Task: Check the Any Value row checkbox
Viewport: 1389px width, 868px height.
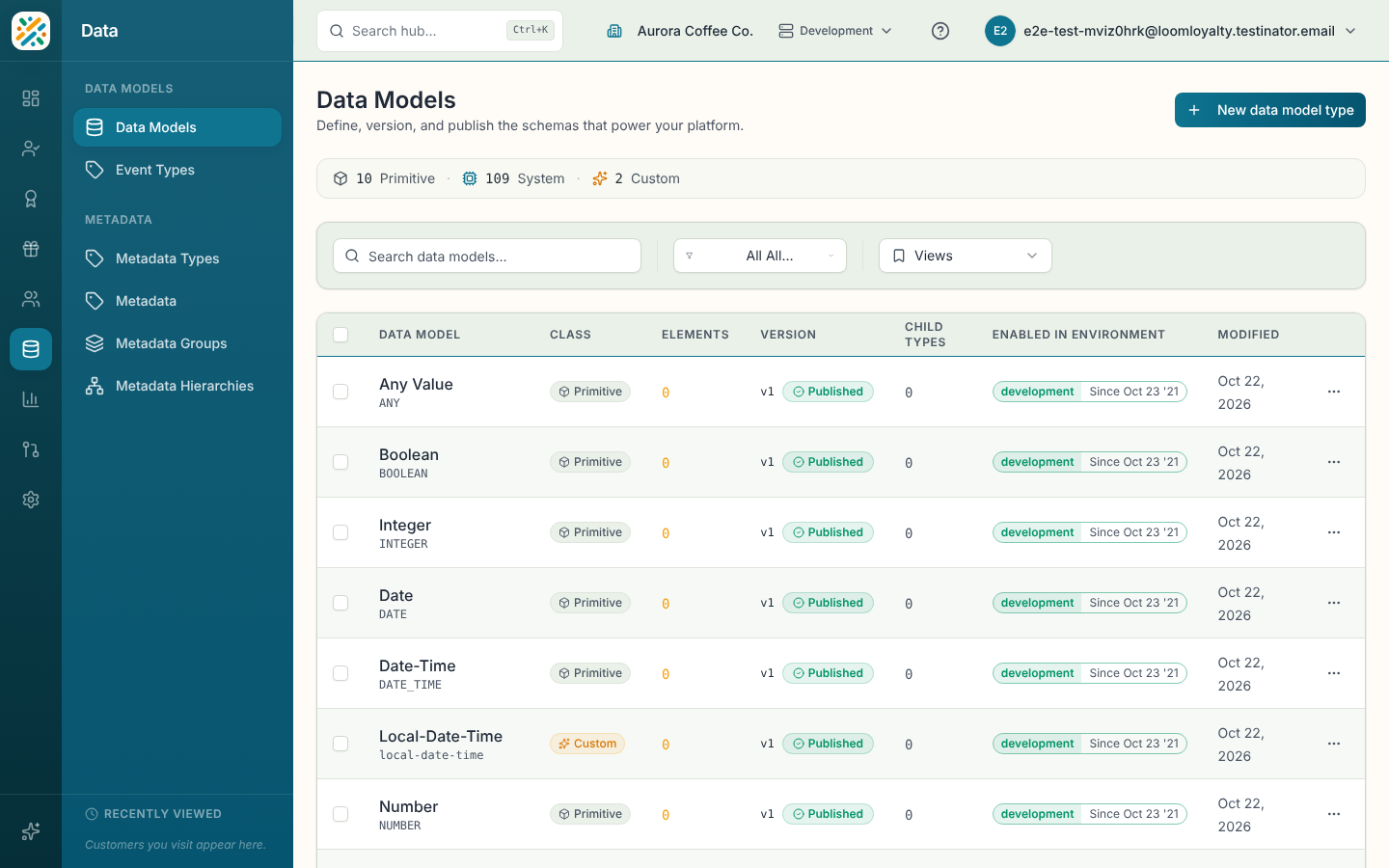Action: (340, 392)
